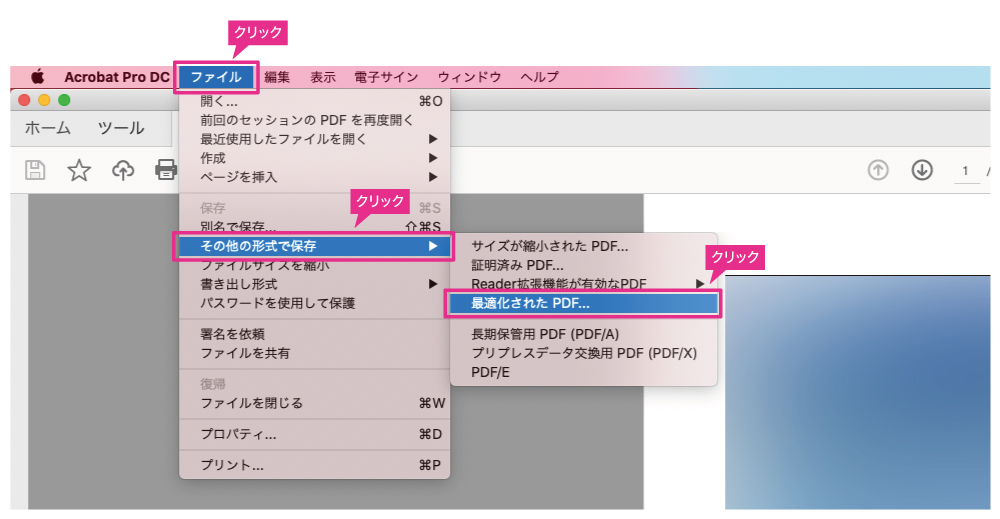Click the blue document page preview
1000x519 pixels.
858,392
